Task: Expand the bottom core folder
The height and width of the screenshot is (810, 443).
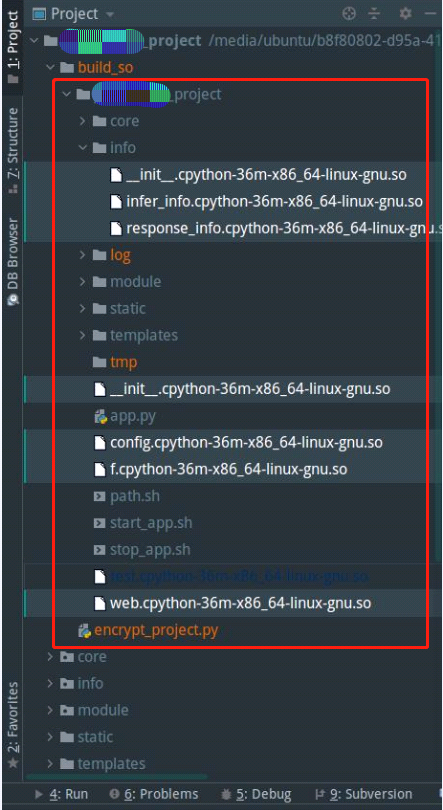Action: pyautogui.click(x=50, y=657)
